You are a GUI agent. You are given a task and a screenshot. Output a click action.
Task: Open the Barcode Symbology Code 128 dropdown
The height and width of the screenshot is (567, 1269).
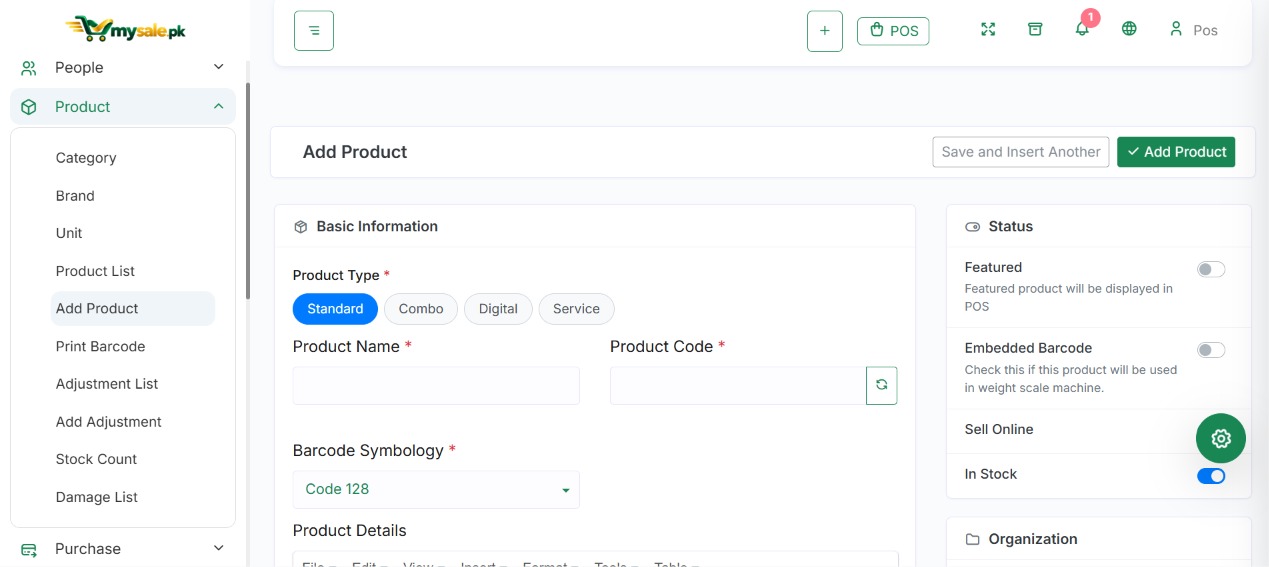[436, 490]
